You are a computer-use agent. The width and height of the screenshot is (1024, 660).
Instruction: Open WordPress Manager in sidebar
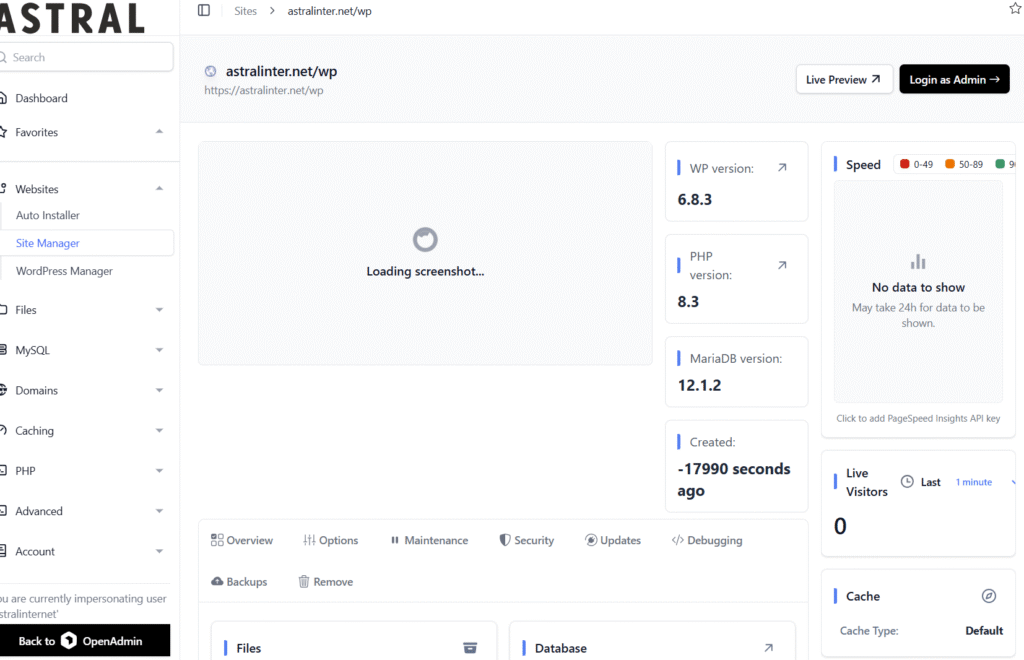pos(64,271)
